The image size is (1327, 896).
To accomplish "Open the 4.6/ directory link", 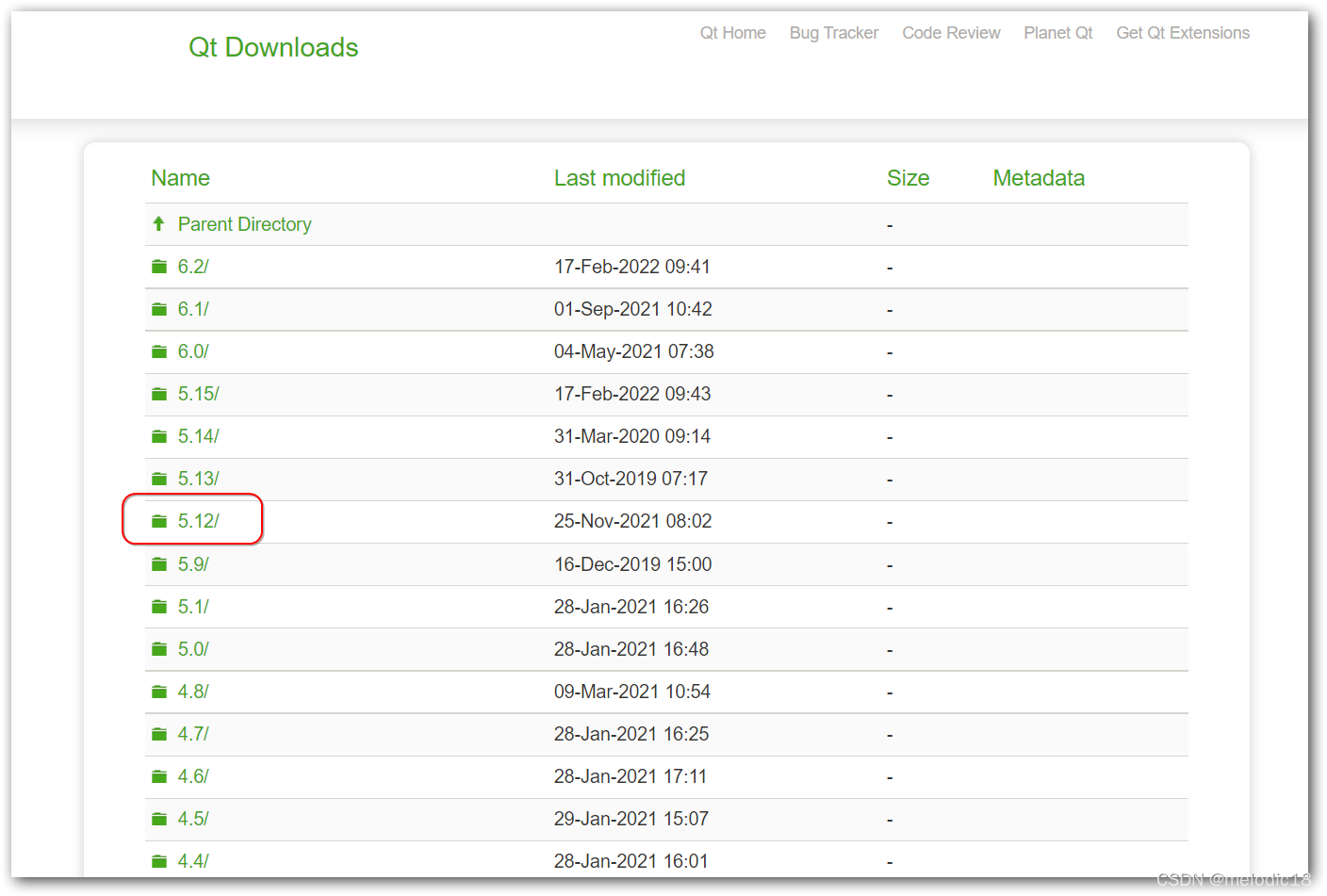I will pos(193,776).
